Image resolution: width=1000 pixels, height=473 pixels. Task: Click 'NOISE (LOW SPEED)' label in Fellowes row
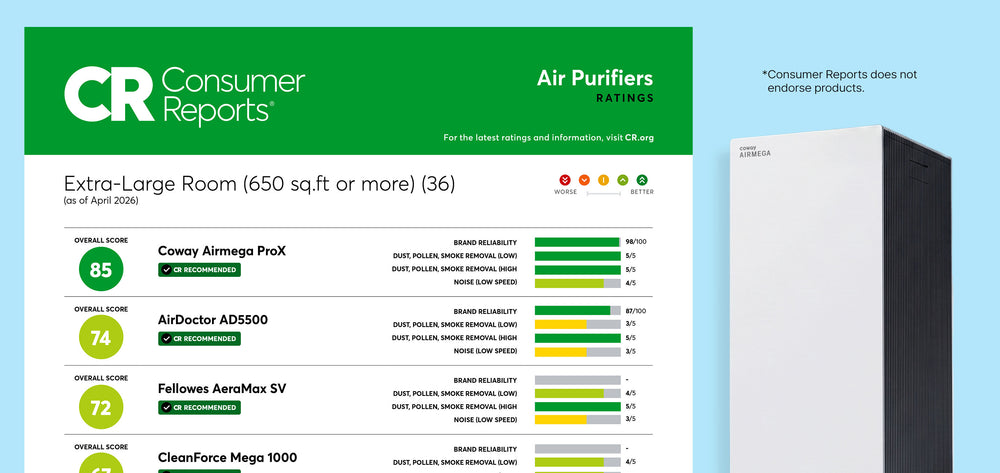pos(485,420)
